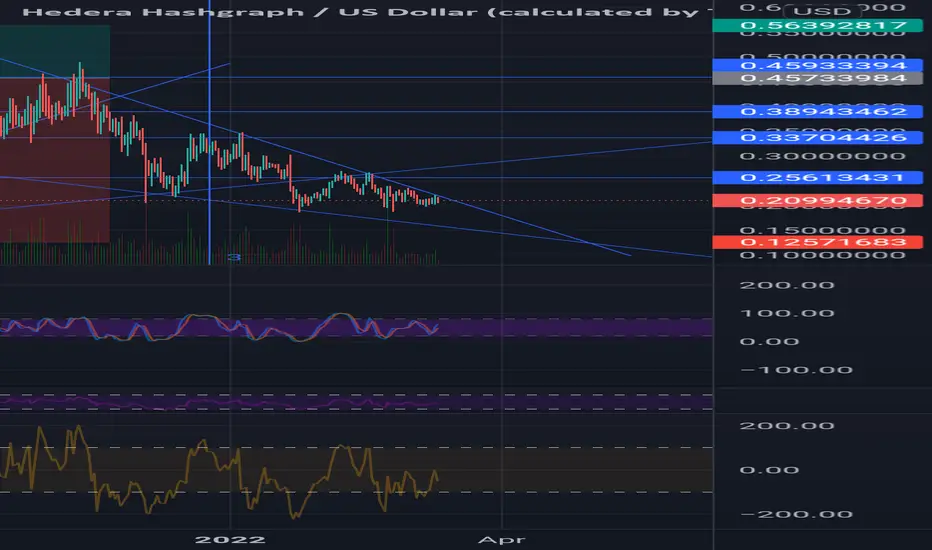Click the 100.00 oscillator scale value
The height and width of the screenshot is (550, 932).
[x=787, y=313]
